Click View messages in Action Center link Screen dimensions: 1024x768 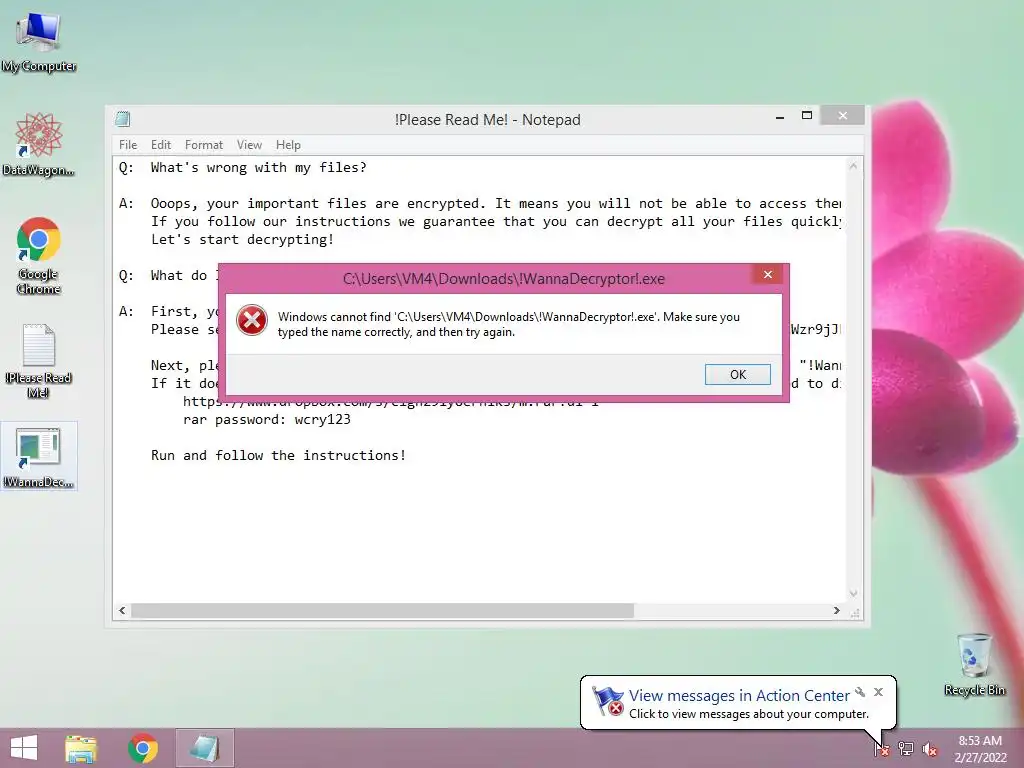click(x=739, y=696)
